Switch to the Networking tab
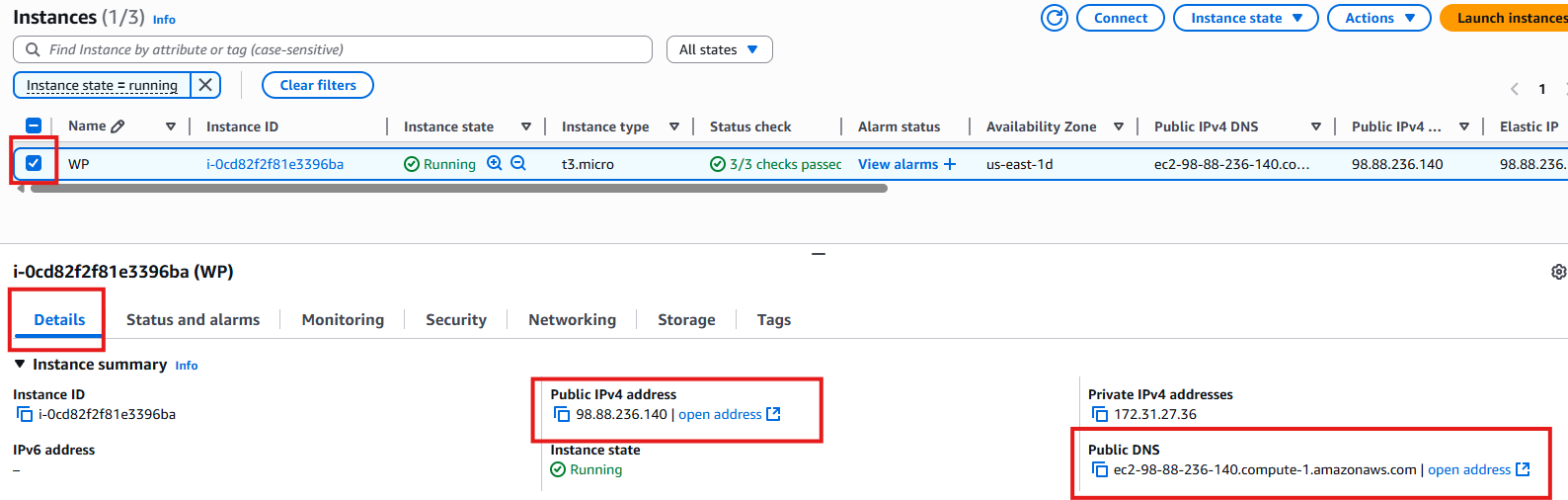Screen dimensions: 1568x500 click(572, 319)
